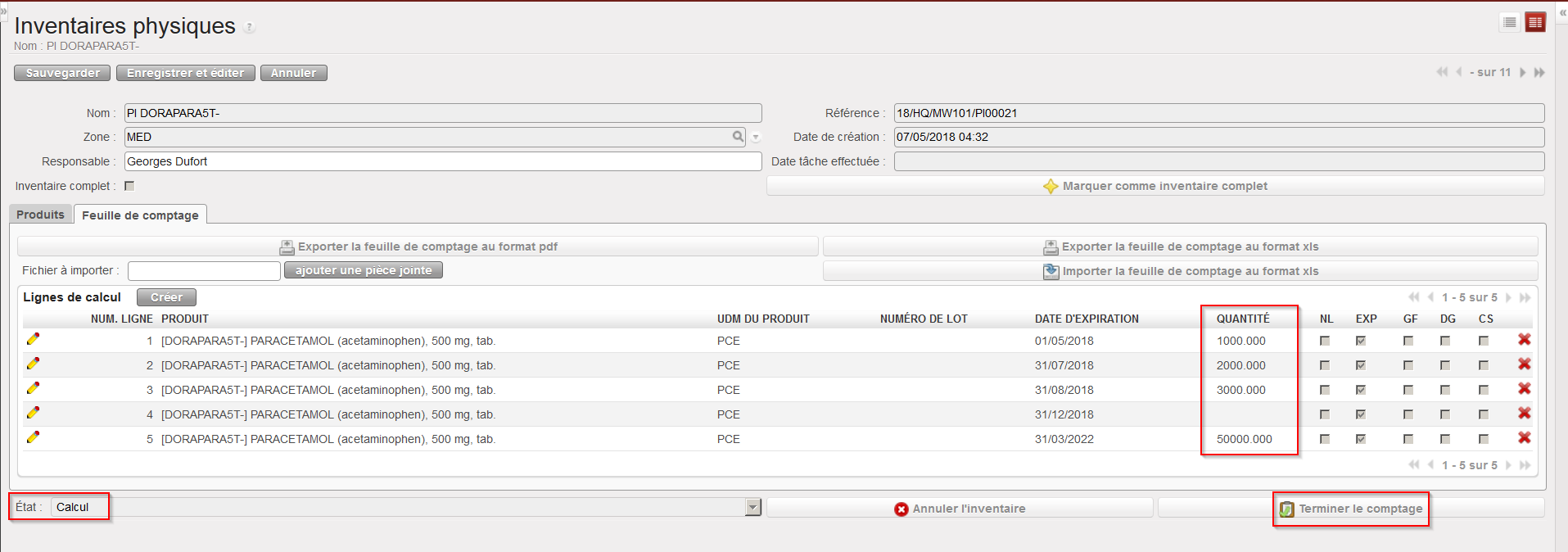Toggle the EXP checkbox on line 3
The image size is (1568, 552).
[1361, 390]
